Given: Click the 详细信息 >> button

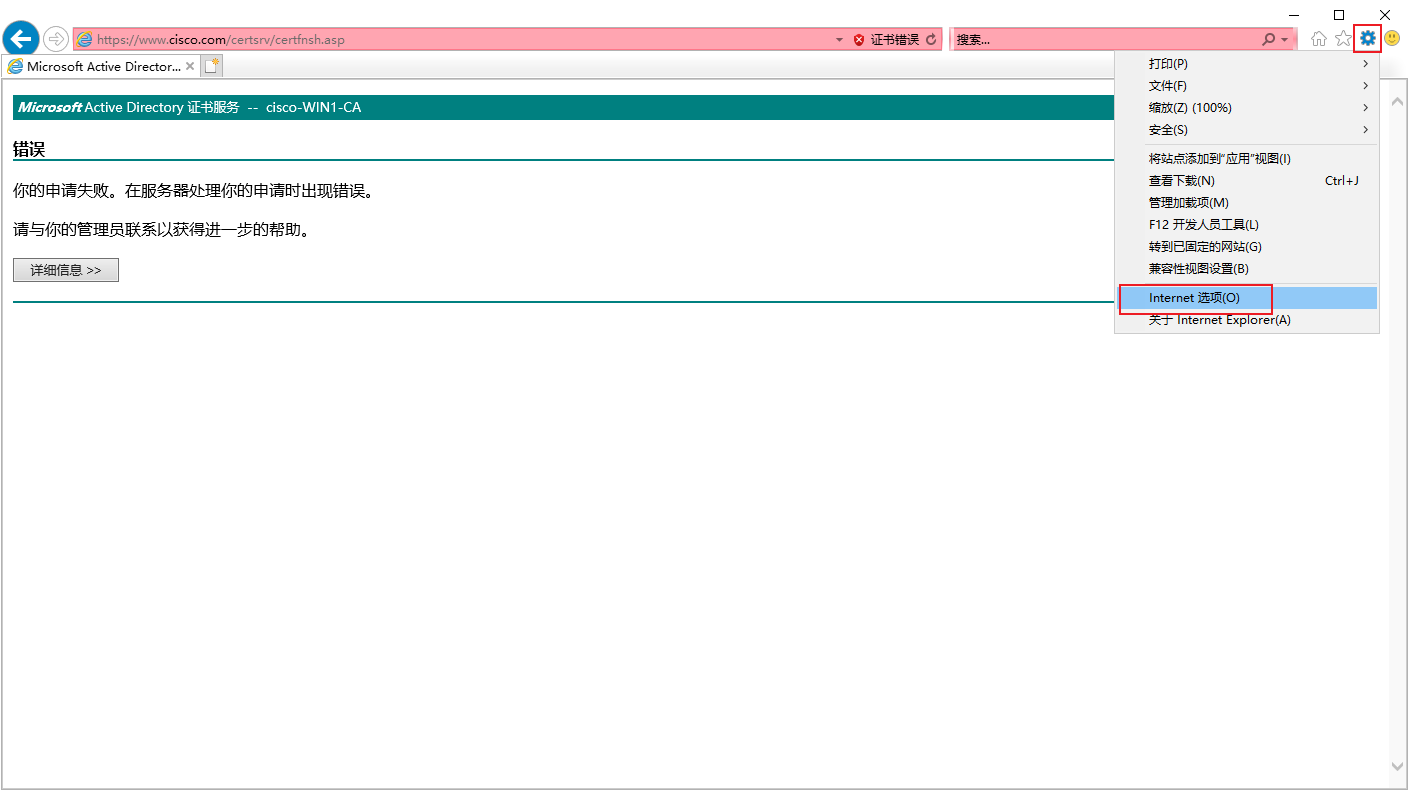Looking at the screenshot, I should click(x=66, y=270).
